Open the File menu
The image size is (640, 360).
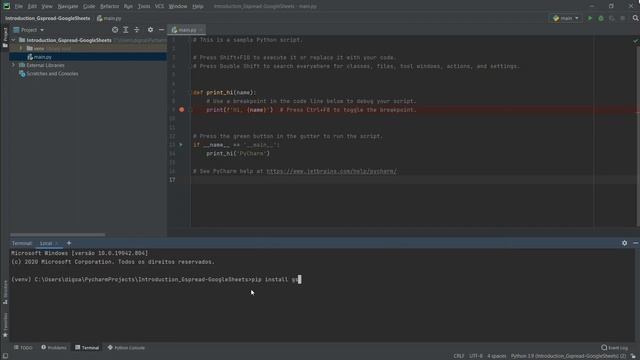pos(19,7)
